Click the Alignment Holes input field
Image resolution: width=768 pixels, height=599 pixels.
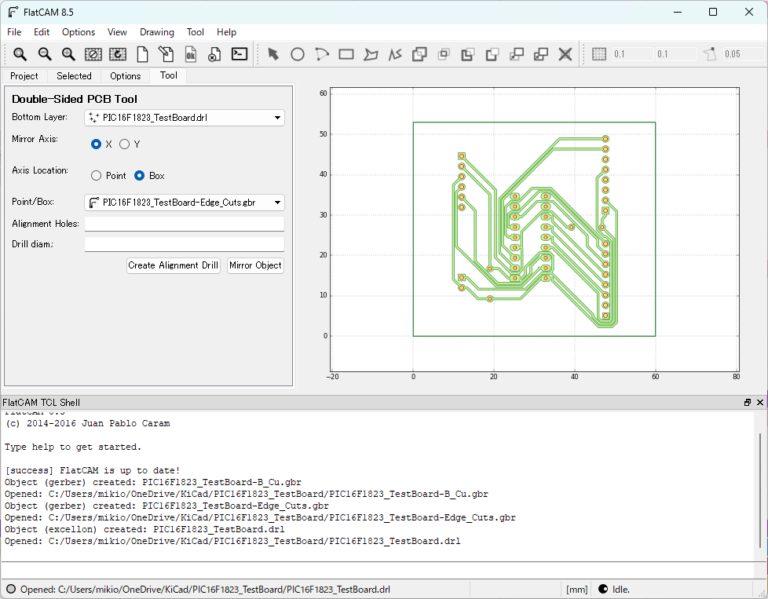pos(184,224)
